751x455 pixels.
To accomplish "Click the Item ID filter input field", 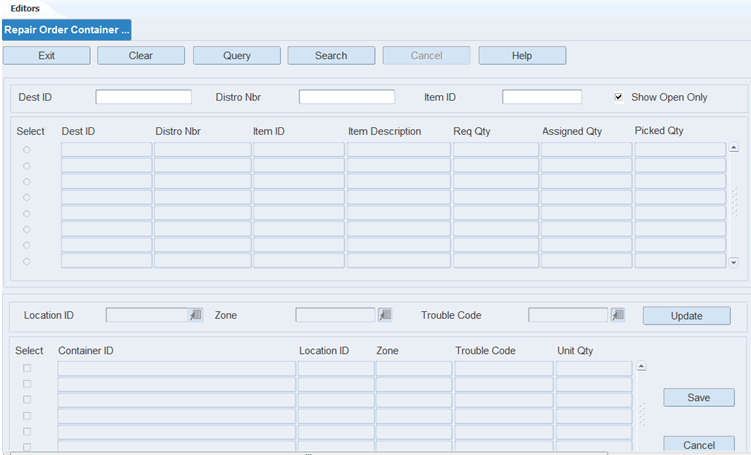I will (542, 97).
